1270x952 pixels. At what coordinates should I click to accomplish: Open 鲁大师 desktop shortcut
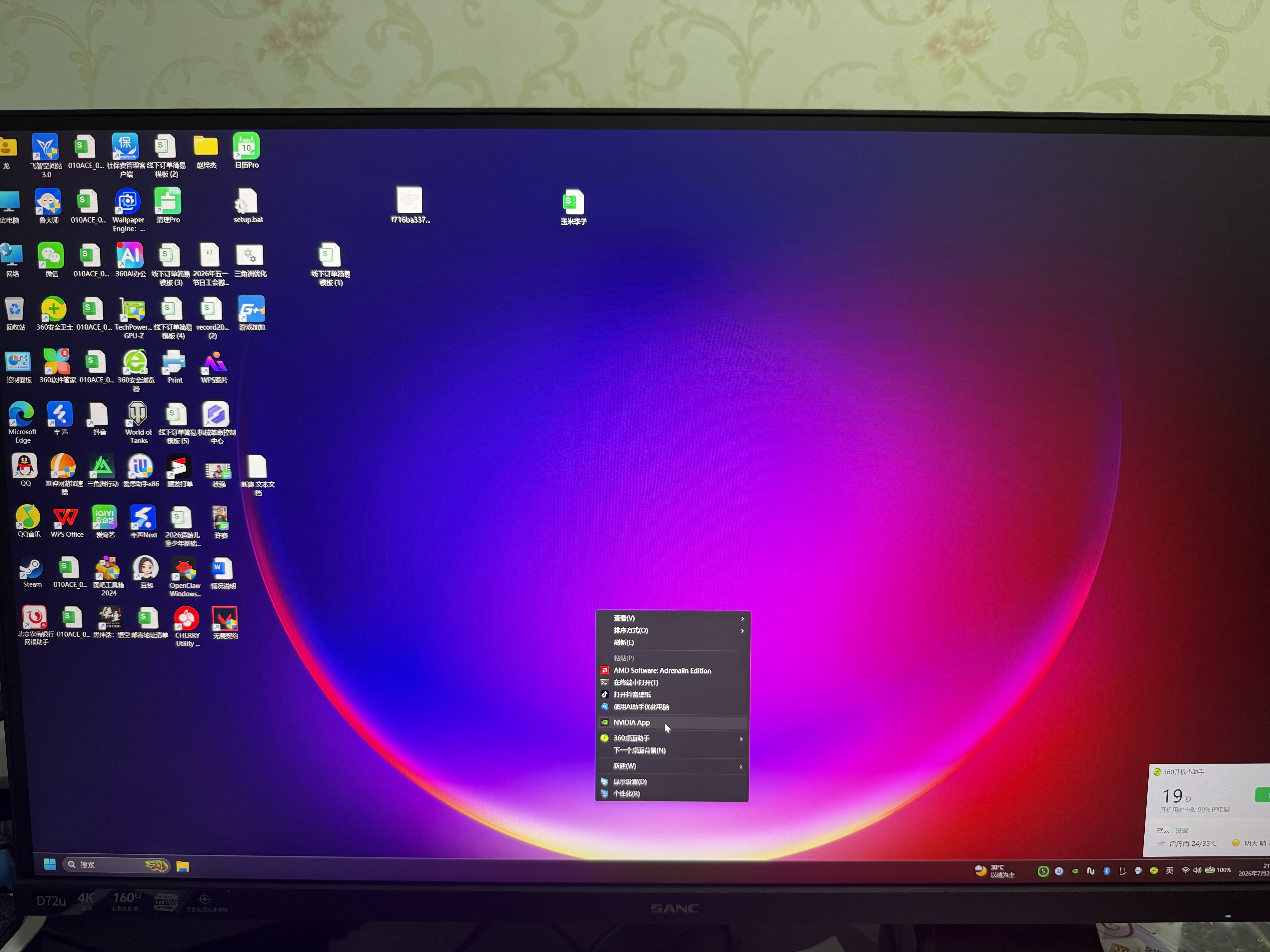tap(48, 205)
